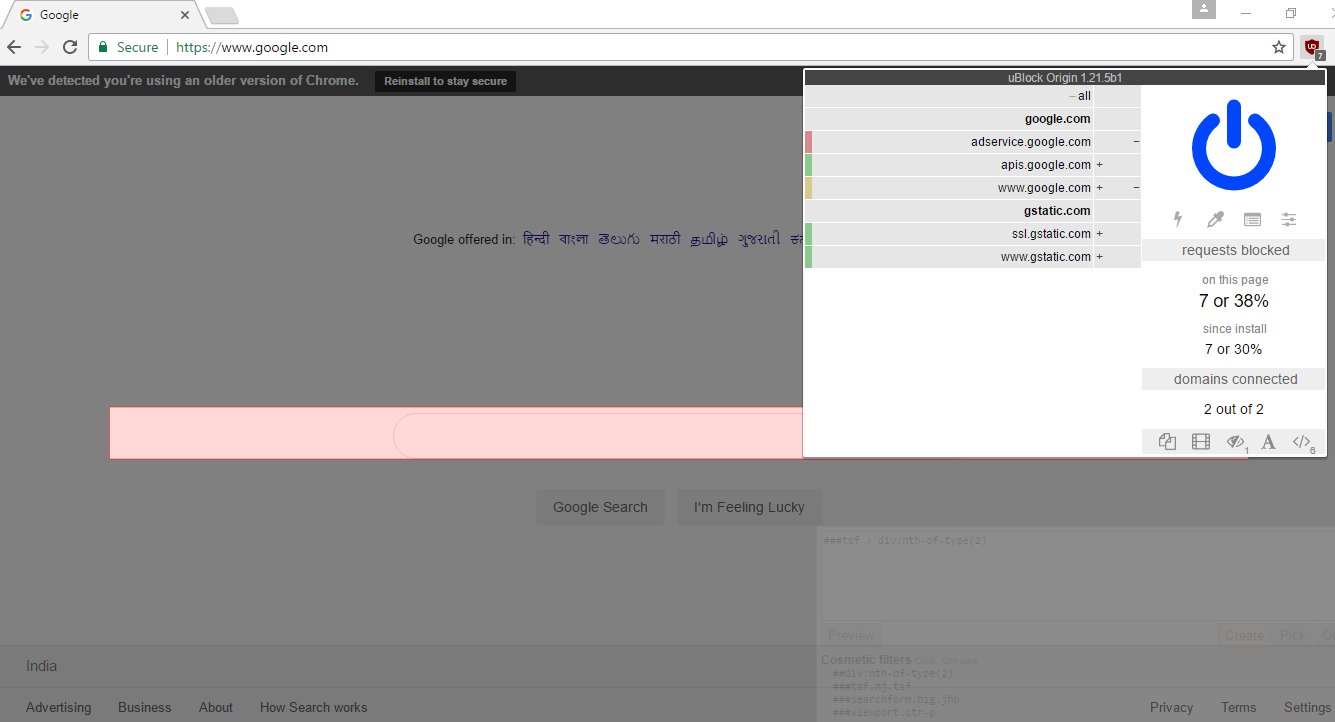
Task: Click the Pick button in picker dialog
Action: pos(1293,635)
